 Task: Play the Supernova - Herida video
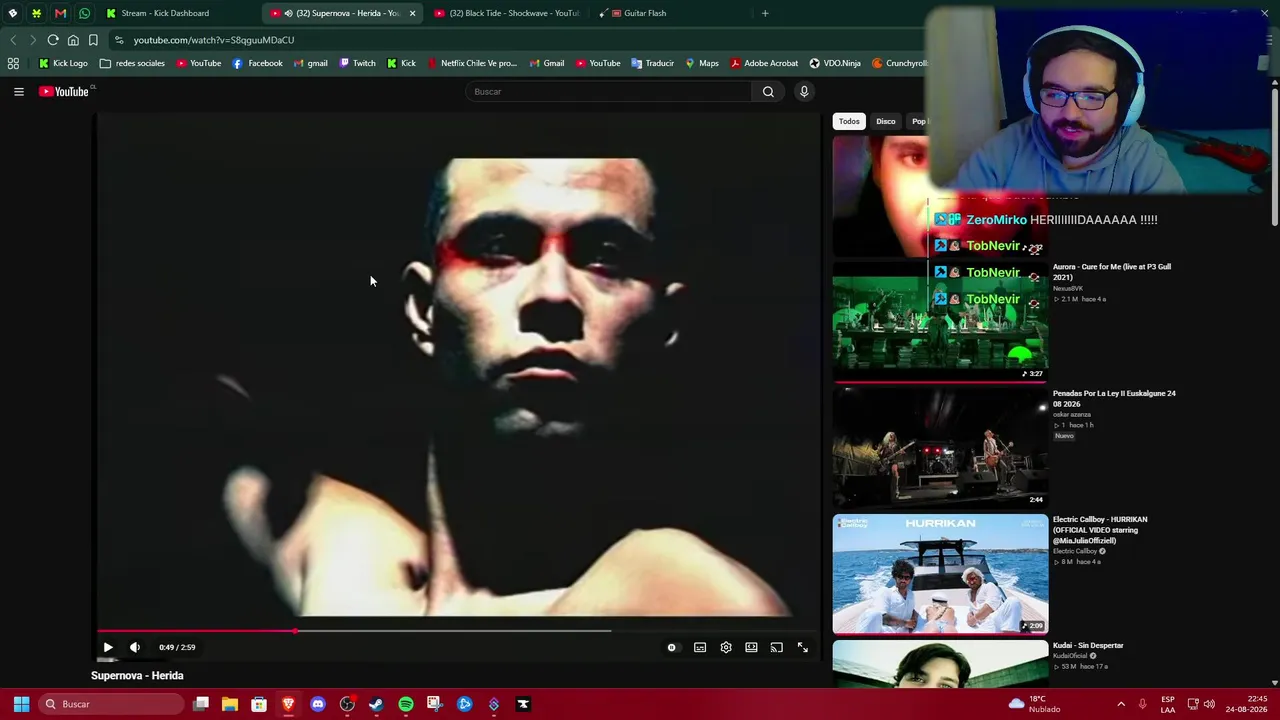pyautogui.click(x=108, y=647)
